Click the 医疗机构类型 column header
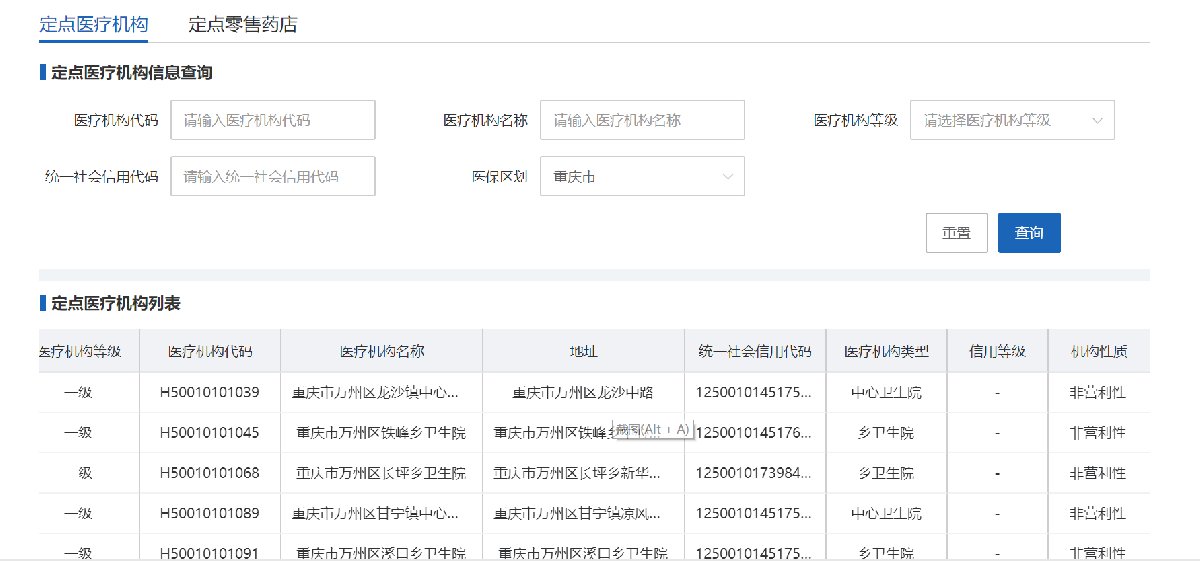This screenshot has width=1200, height=562. pyautogui.click(x=886, y=352)
